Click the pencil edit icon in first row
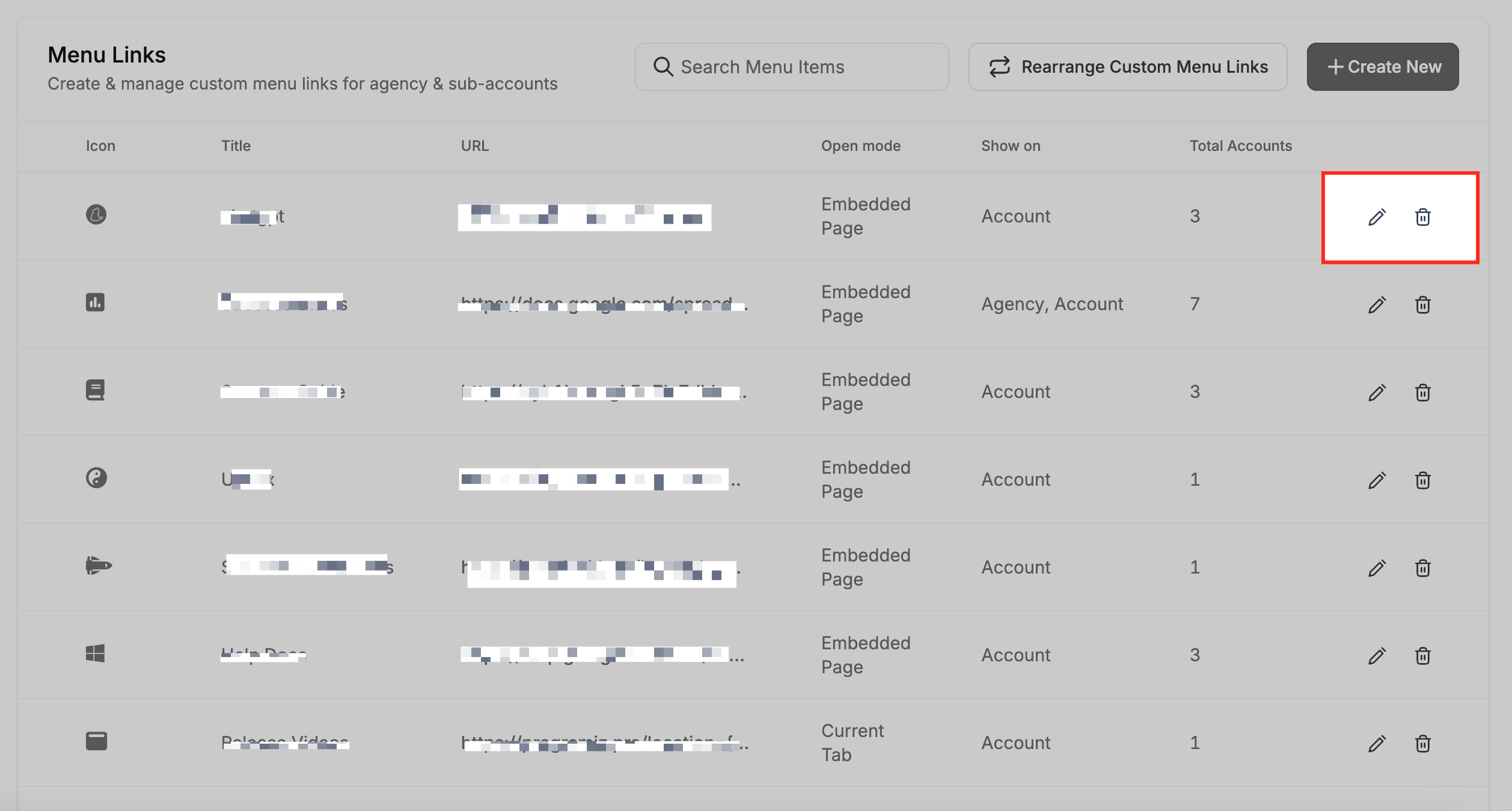Screen dimensions: 1512x811 [1377, 217]
